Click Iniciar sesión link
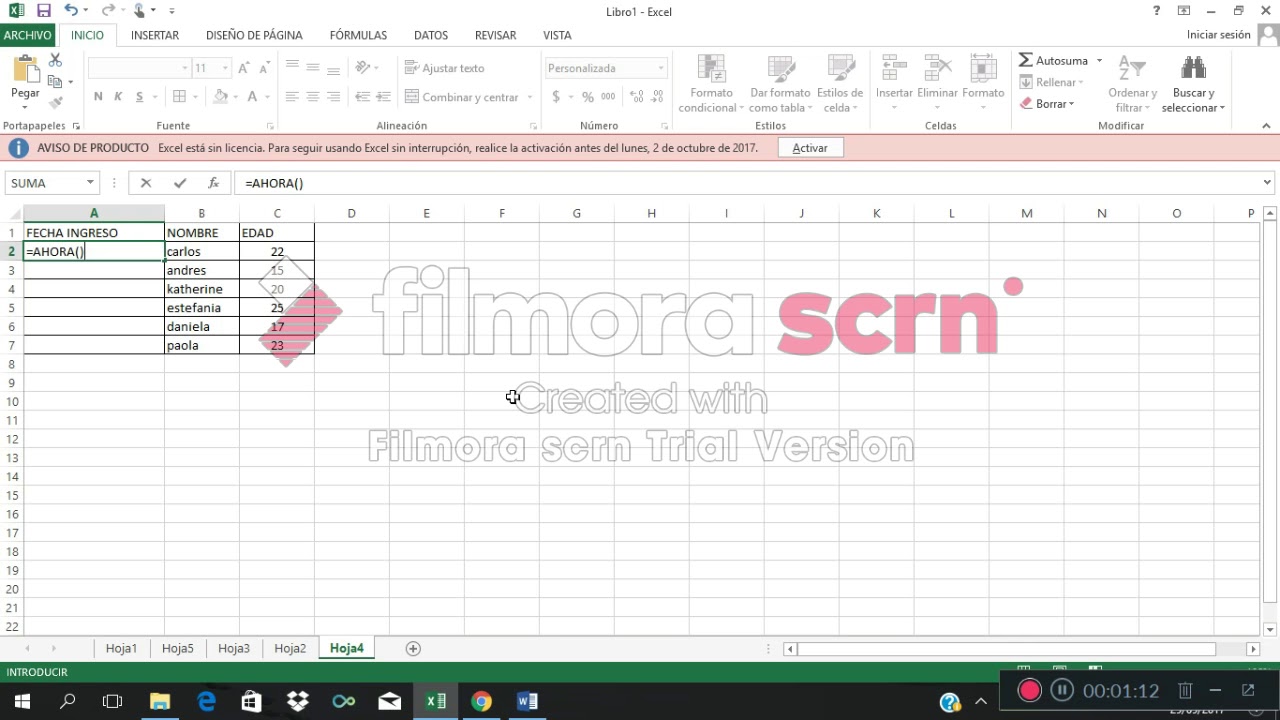 click(x=1218, y=35)
